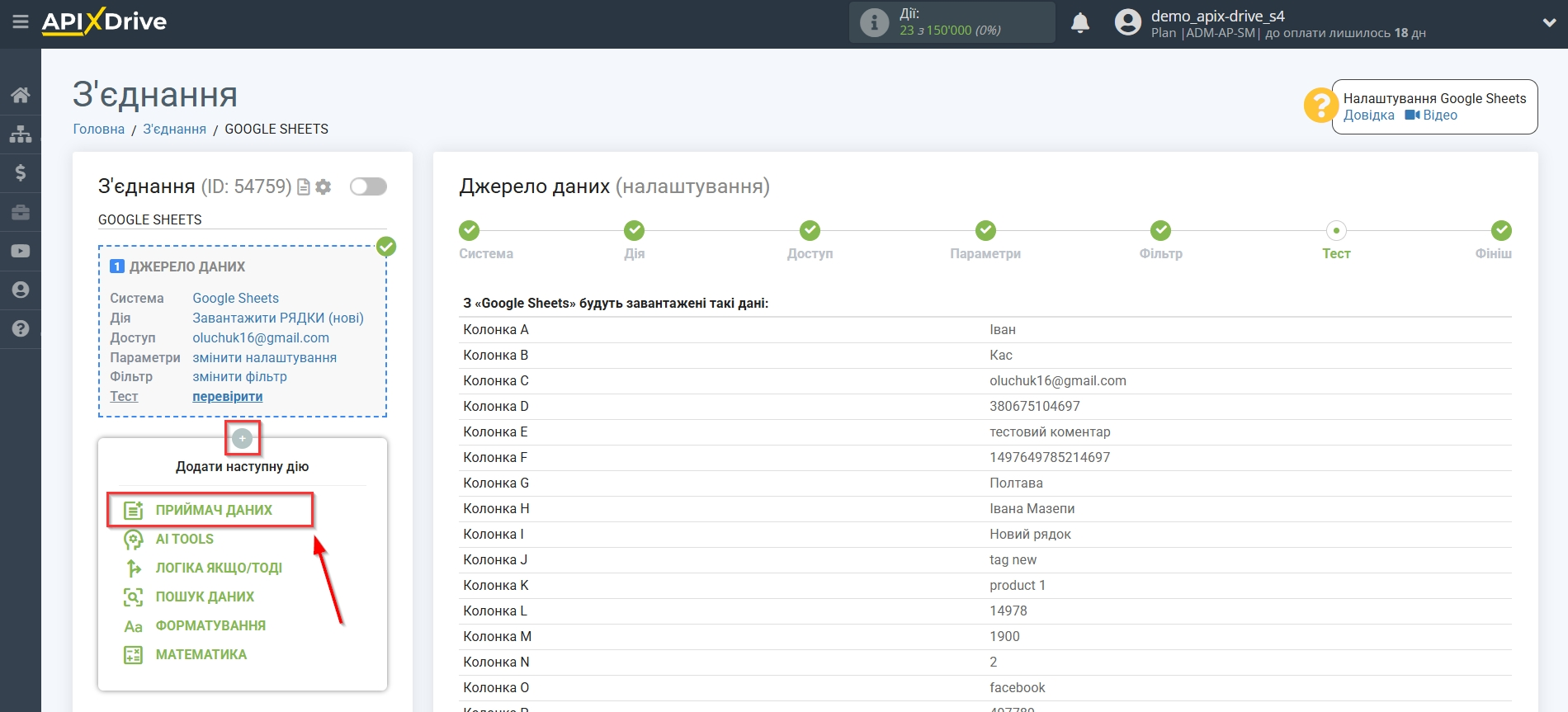Open billing dollar sidebar icon
1568x712 pixels.
point(21,172)
